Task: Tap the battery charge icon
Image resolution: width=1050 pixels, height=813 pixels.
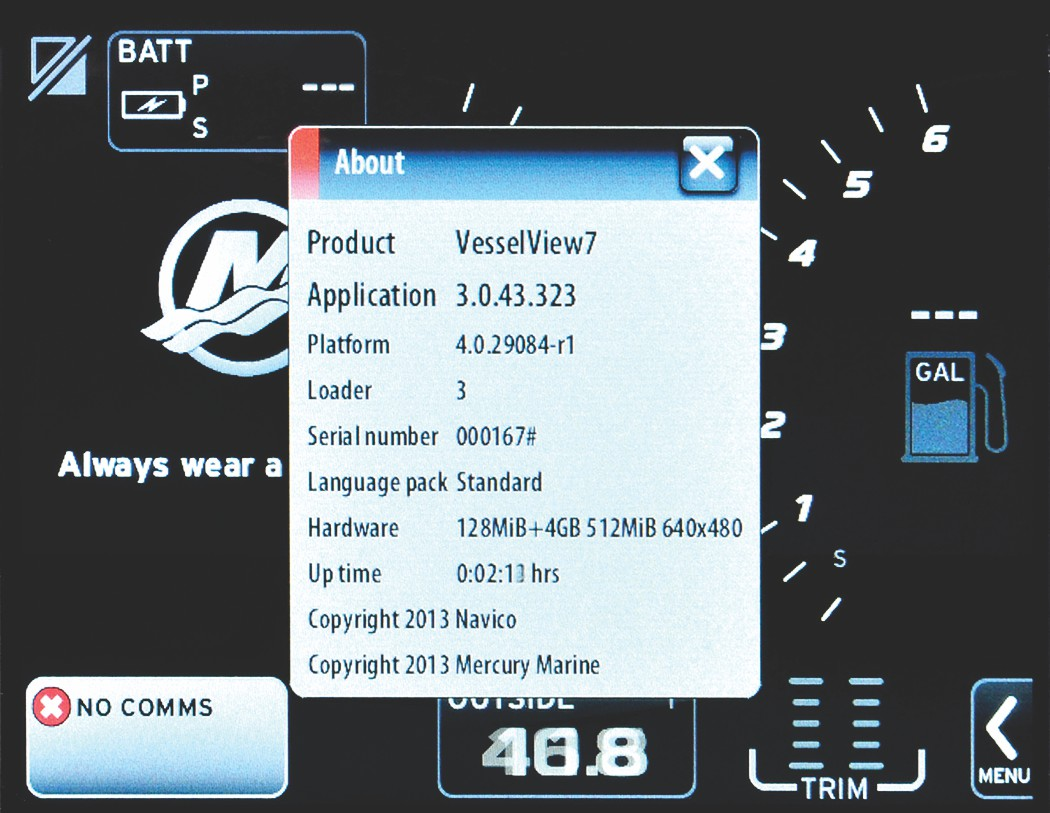Action: tap(153, 105)
